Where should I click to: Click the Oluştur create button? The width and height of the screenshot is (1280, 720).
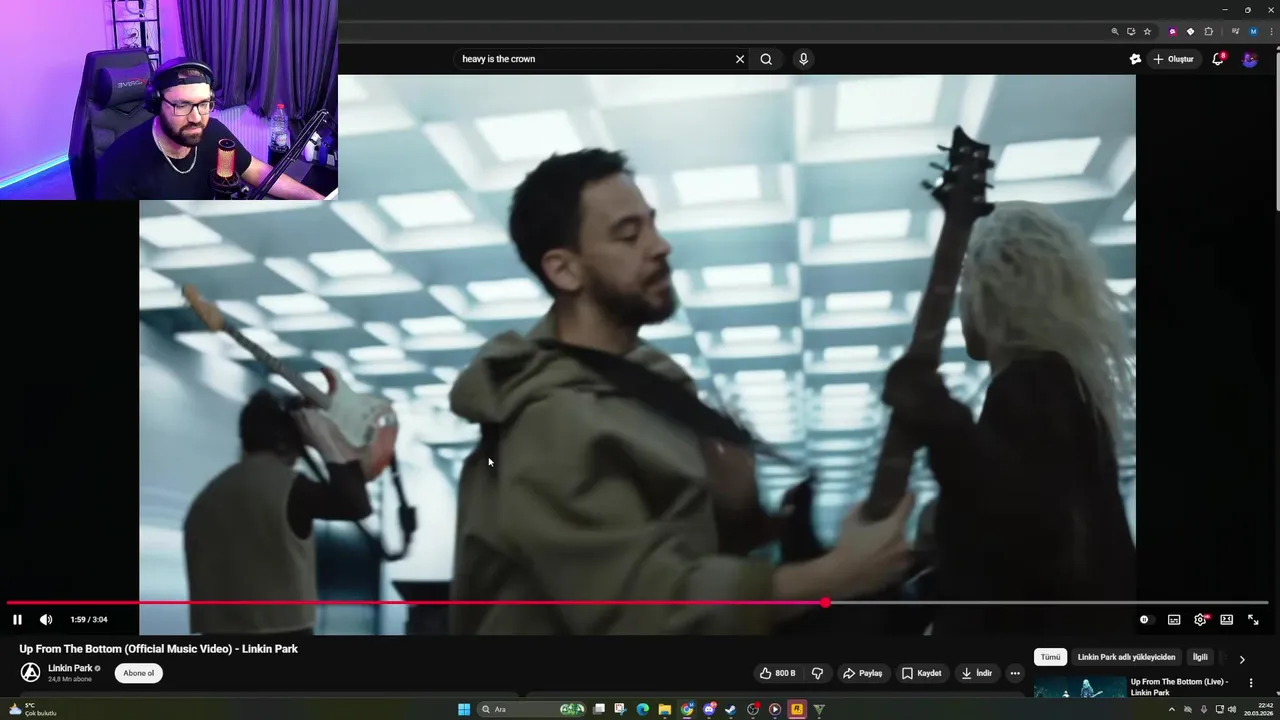tap(1174, 59)
